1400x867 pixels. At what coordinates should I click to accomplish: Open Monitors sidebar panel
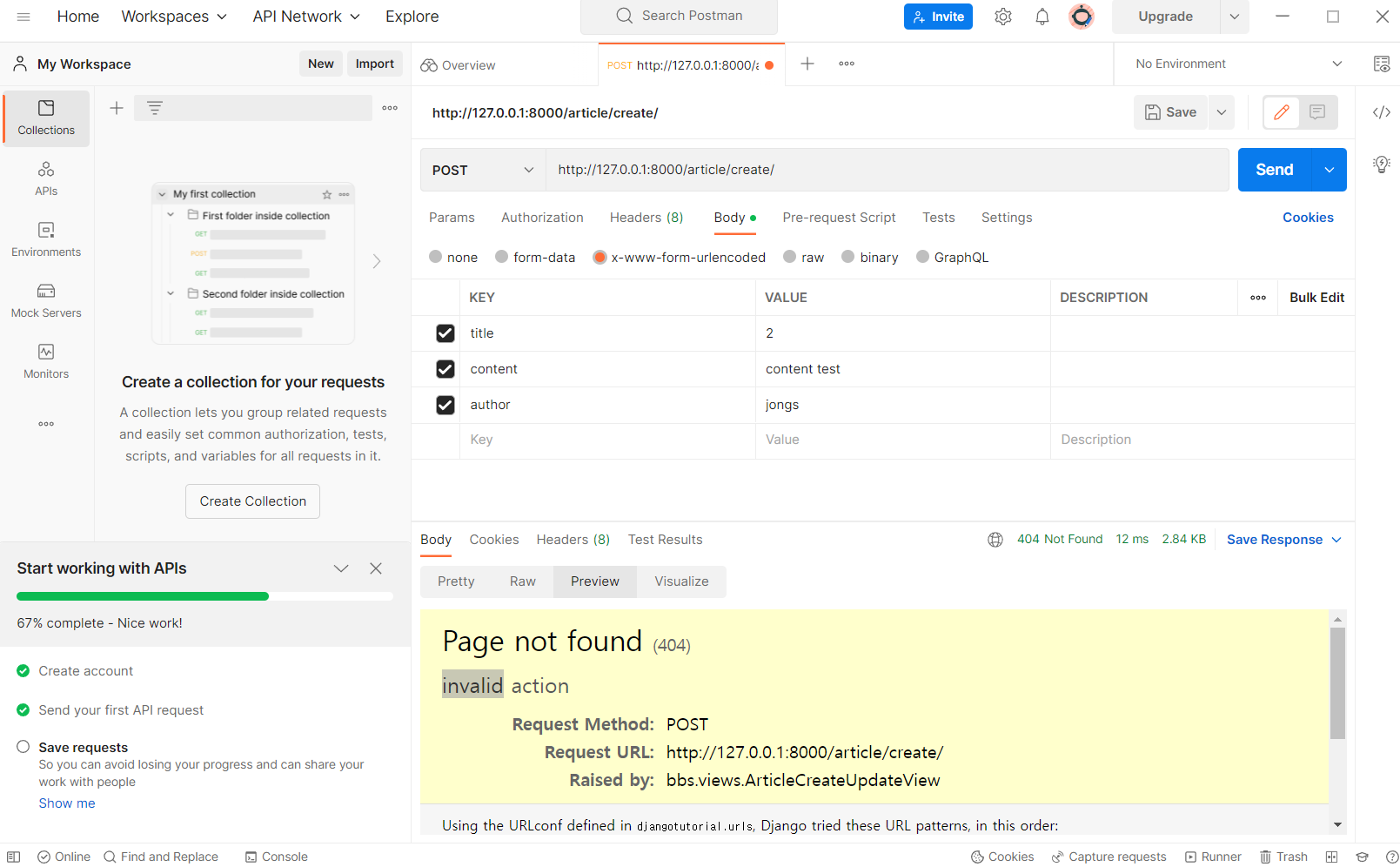pos(46,362)
